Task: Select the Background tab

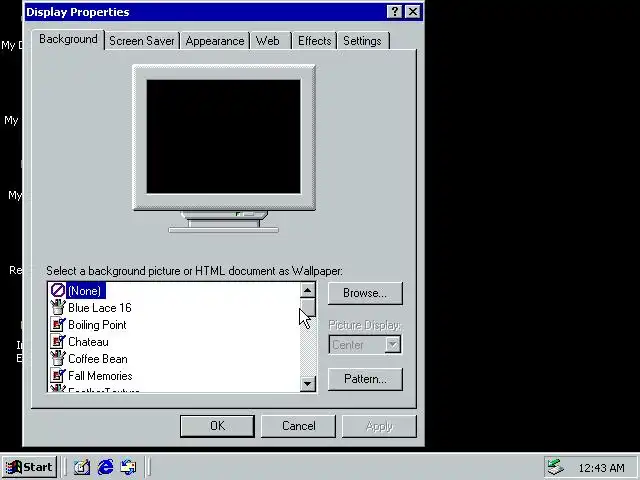Action: point(68,39)
